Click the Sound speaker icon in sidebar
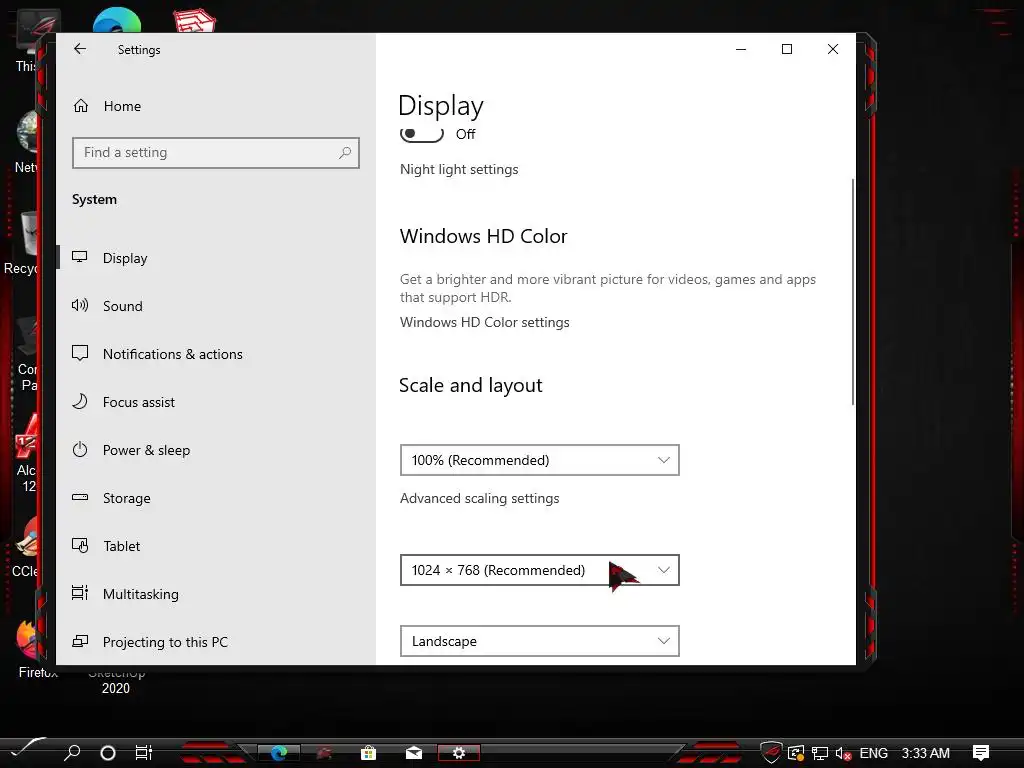Image resolution: width=1024 pixels, height=768 pixels. pos(80,305)
